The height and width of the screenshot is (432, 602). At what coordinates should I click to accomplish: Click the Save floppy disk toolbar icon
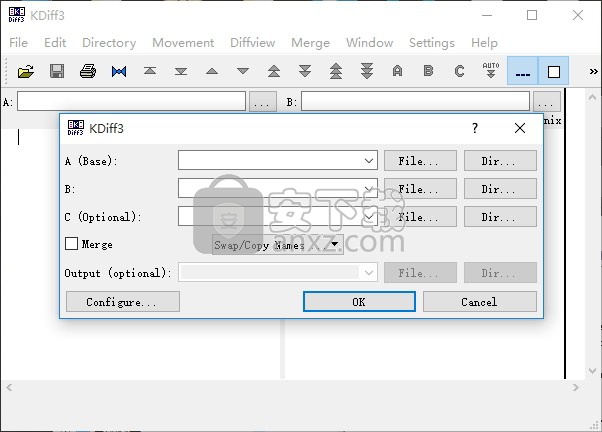(57, 71)
